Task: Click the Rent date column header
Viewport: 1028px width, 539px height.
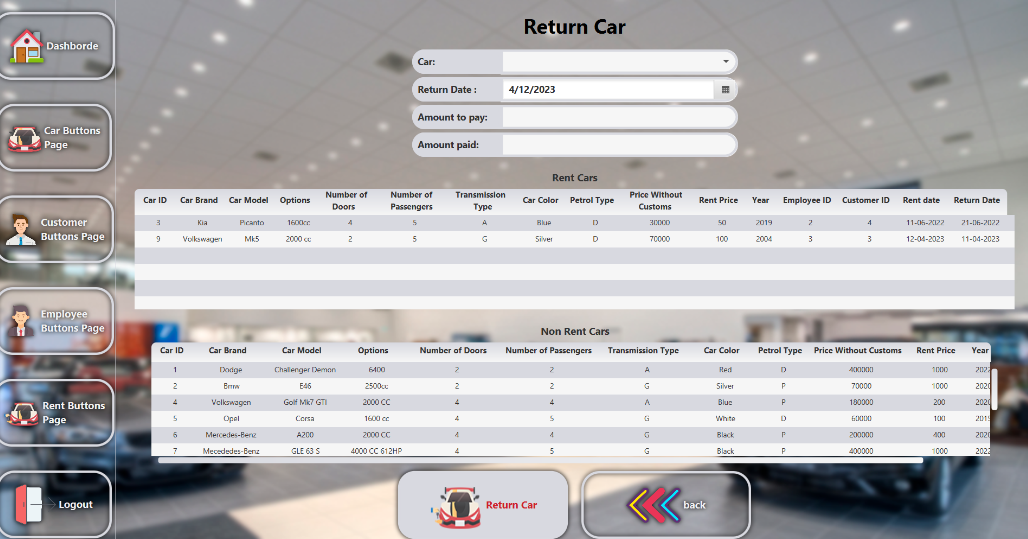Action: (x=921, y=201)
